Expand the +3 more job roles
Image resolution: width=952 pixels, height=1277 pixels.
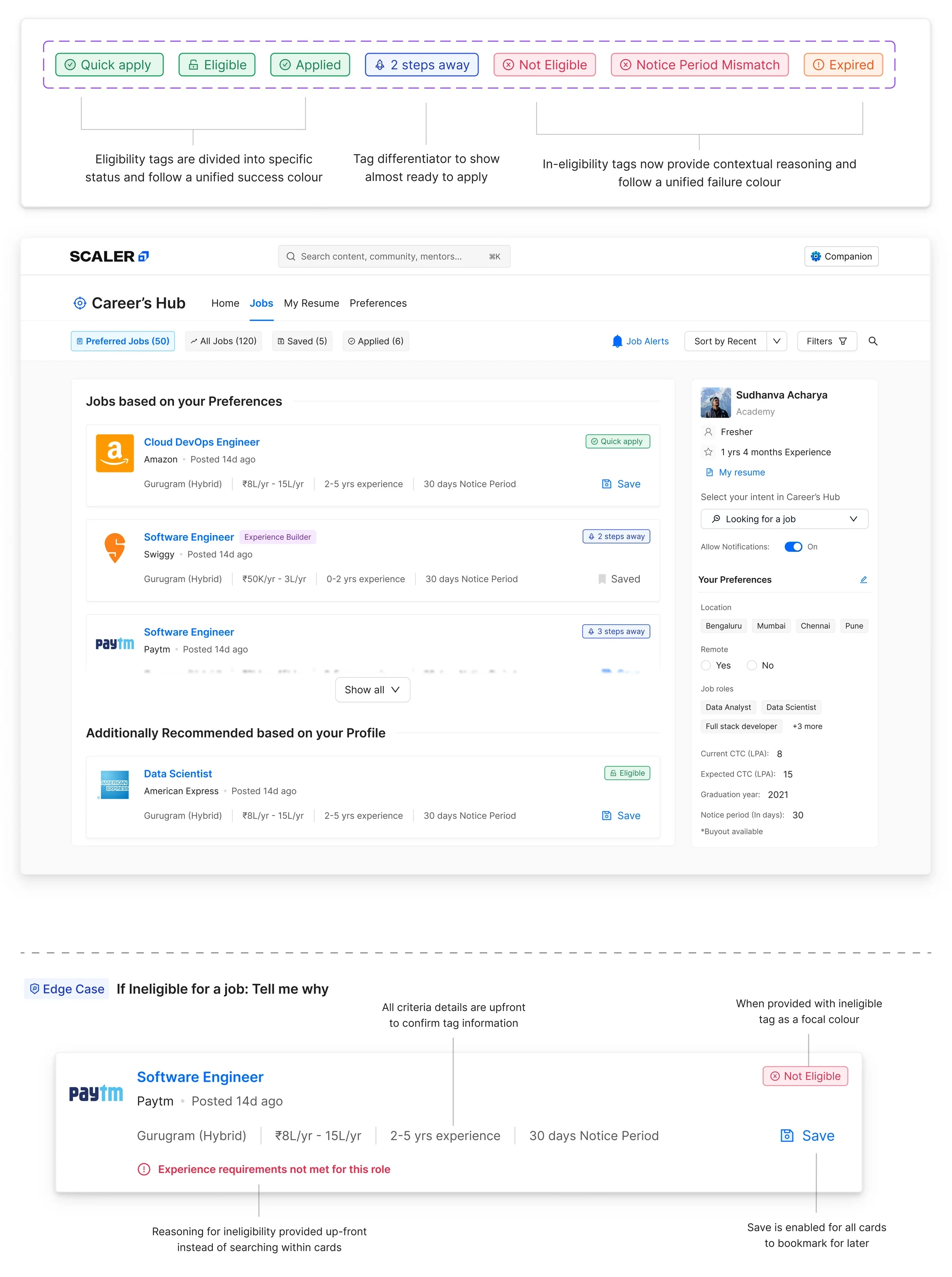point(808,726)
